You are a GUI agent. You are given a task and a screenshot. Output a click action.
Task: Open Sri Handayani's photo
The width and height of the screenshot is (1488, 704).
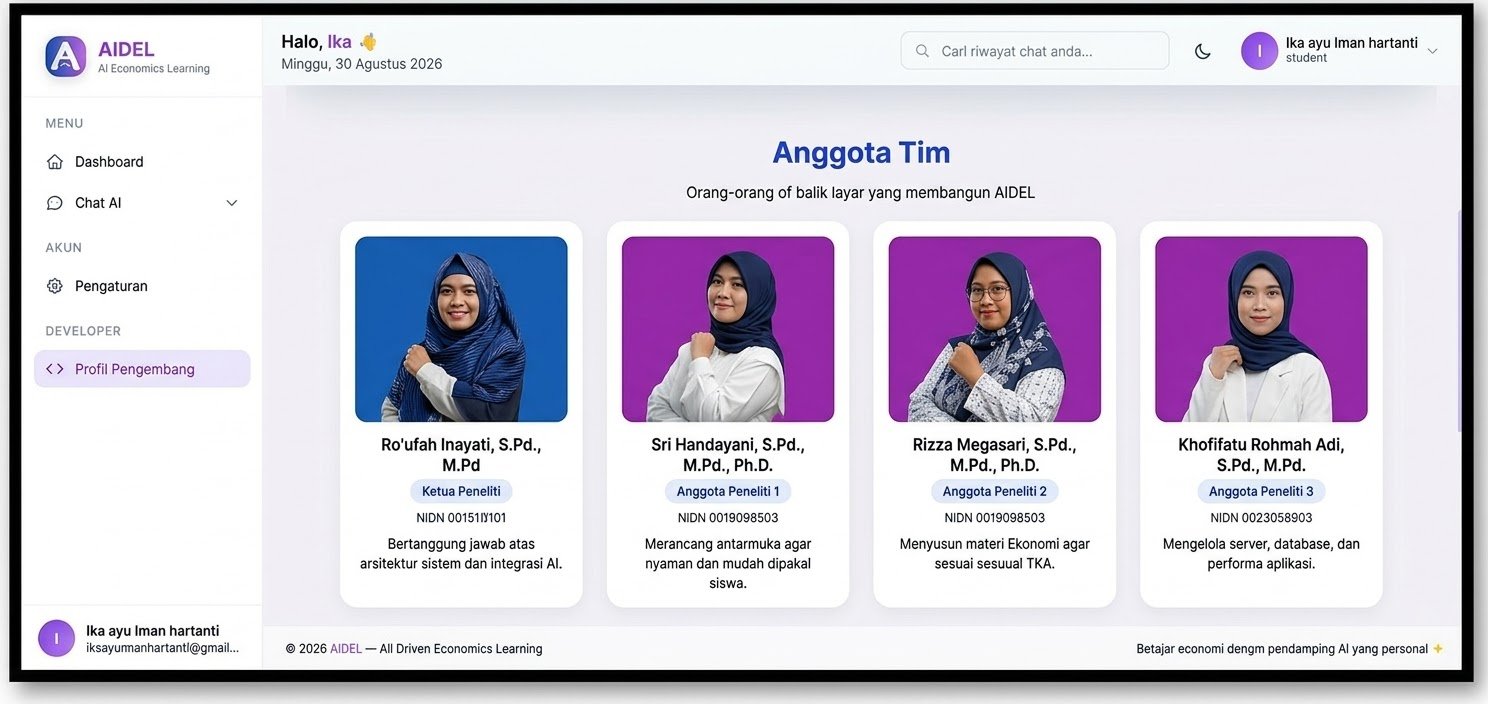(x=728, y=329)
